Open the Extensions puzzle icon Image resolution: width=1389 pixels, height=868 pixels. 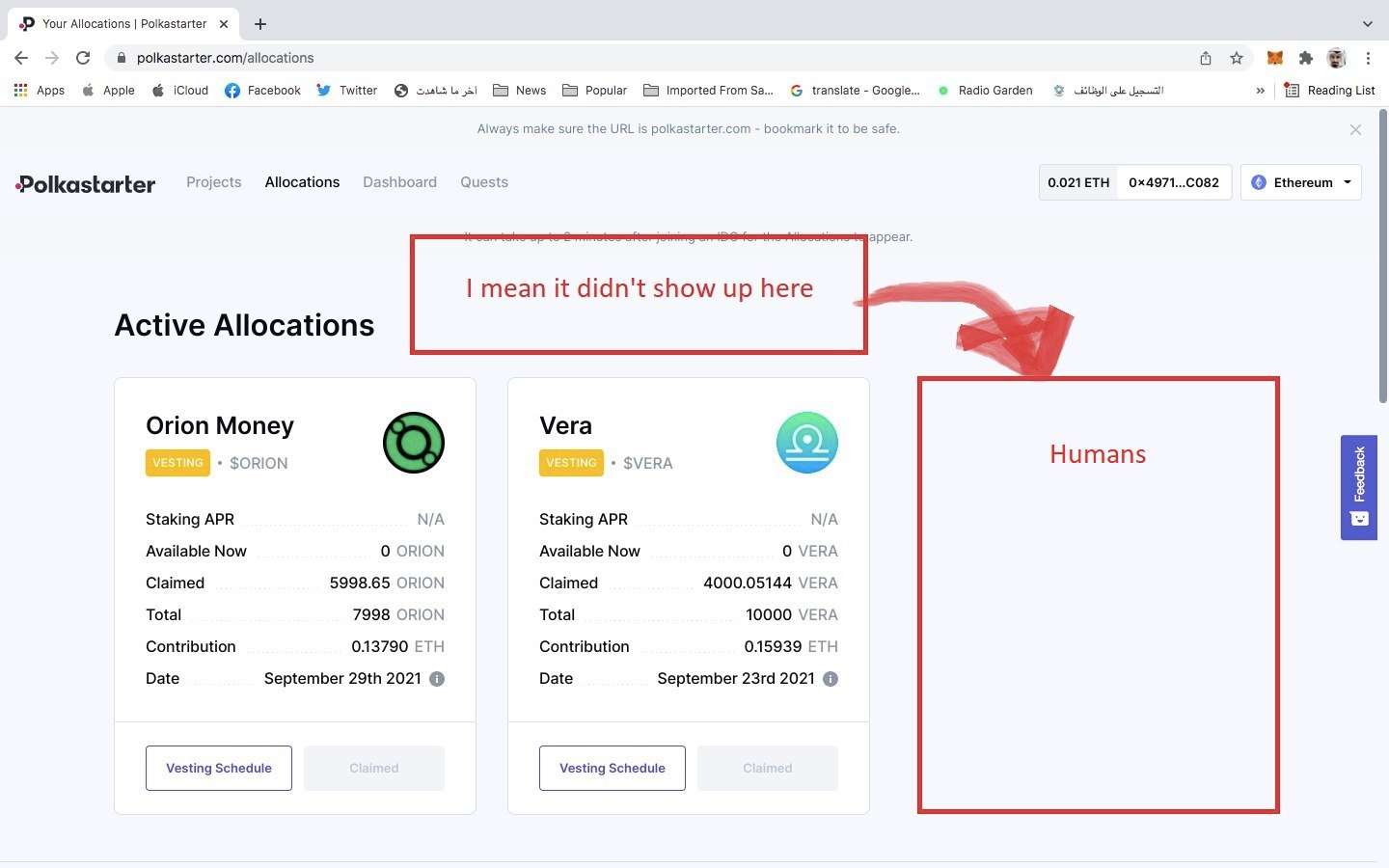1306,58
